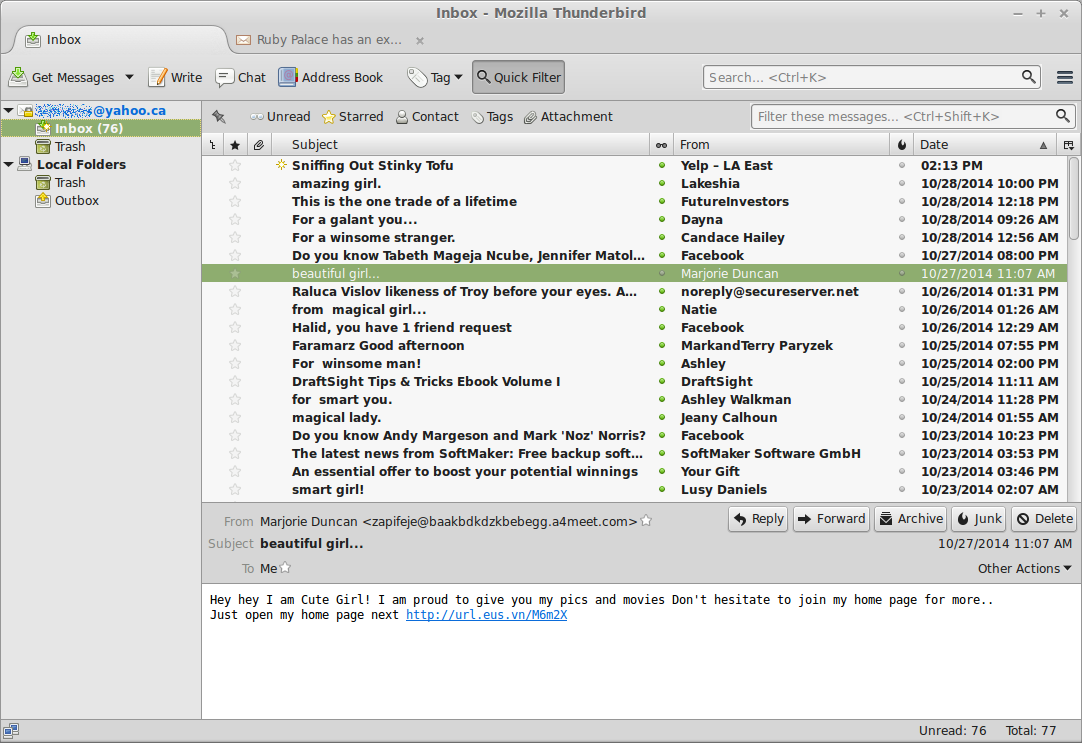The height and width of the screenshot is (743, 1082).
Task: Click the quick filter magnifier icon
Action: tap(1063, 116)
